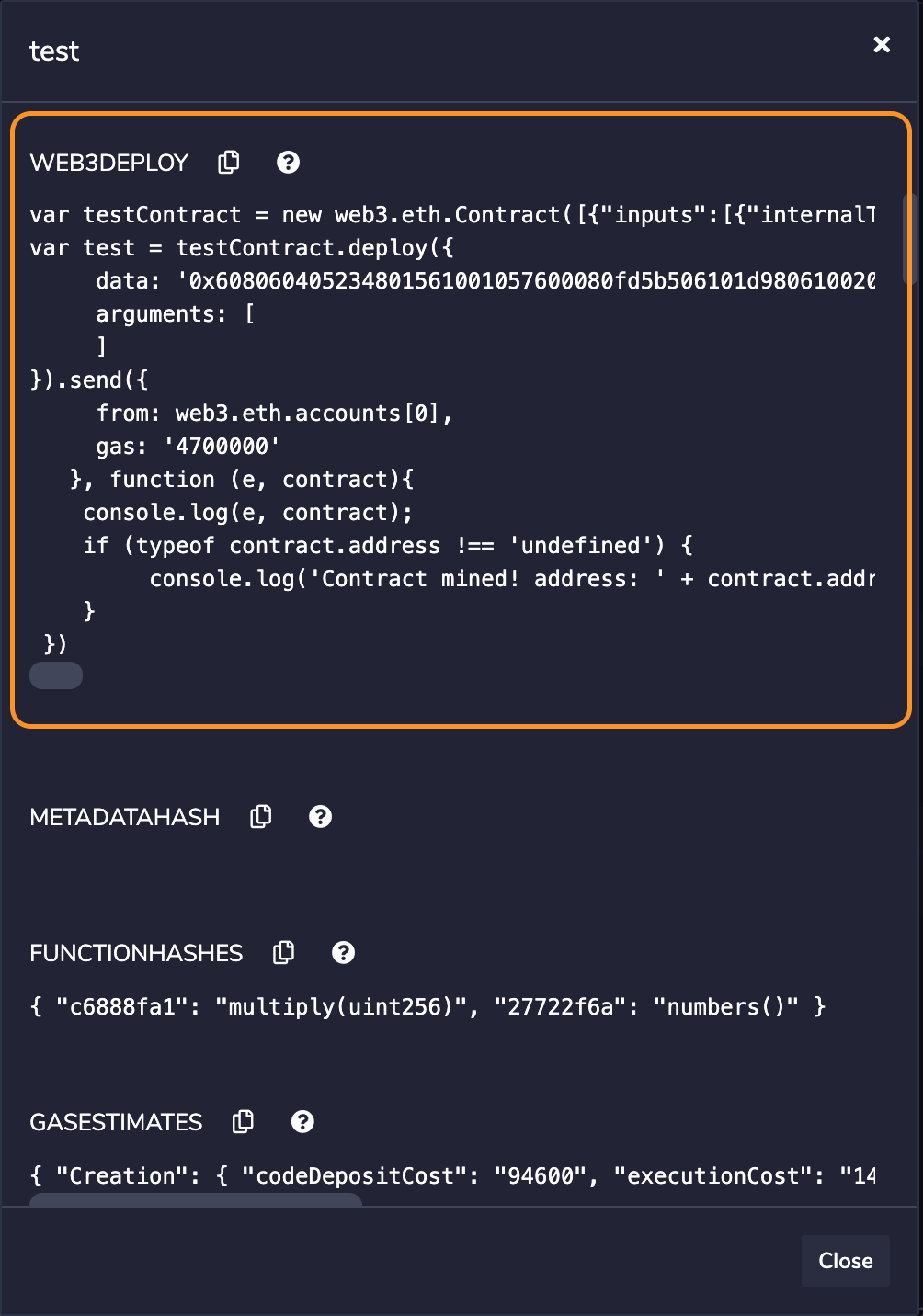Copy the WEB3DEPLOY code to clipboard
923x1316 pixels.
pyautogui.click(x=229, y=163)
